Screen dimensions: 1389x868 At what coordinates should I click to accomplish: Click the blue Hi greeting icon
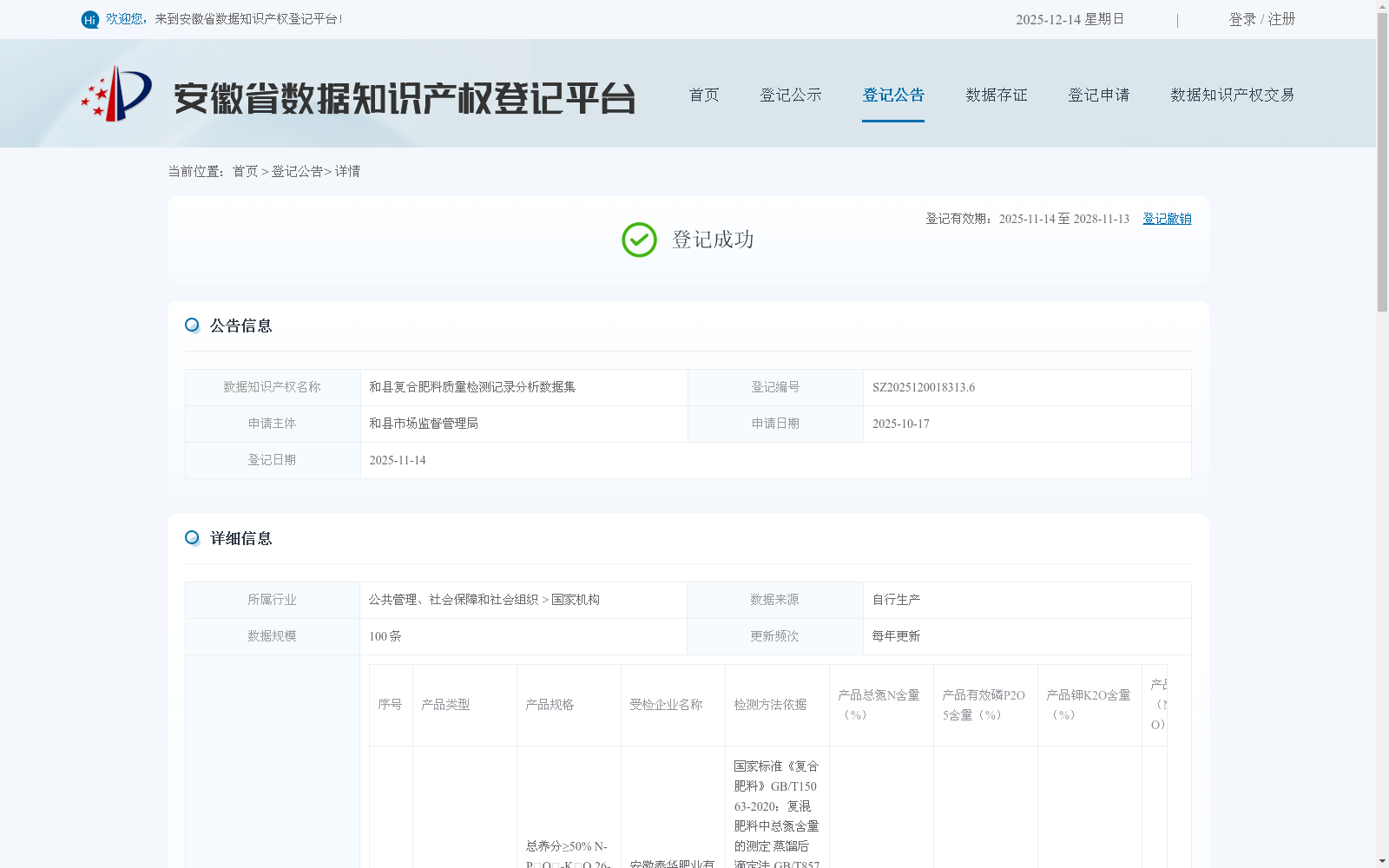89,19
